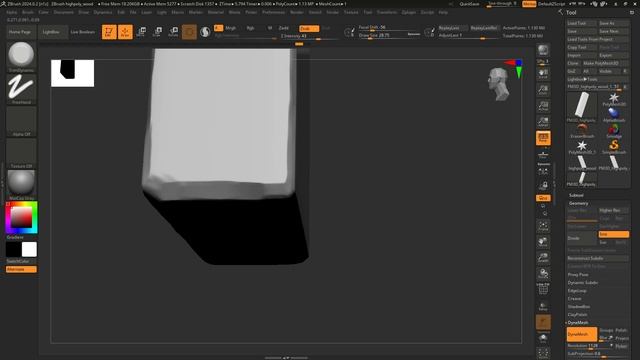Open the Home Page tab
This screenshot has height=360, width=640.
coord(20,32)
